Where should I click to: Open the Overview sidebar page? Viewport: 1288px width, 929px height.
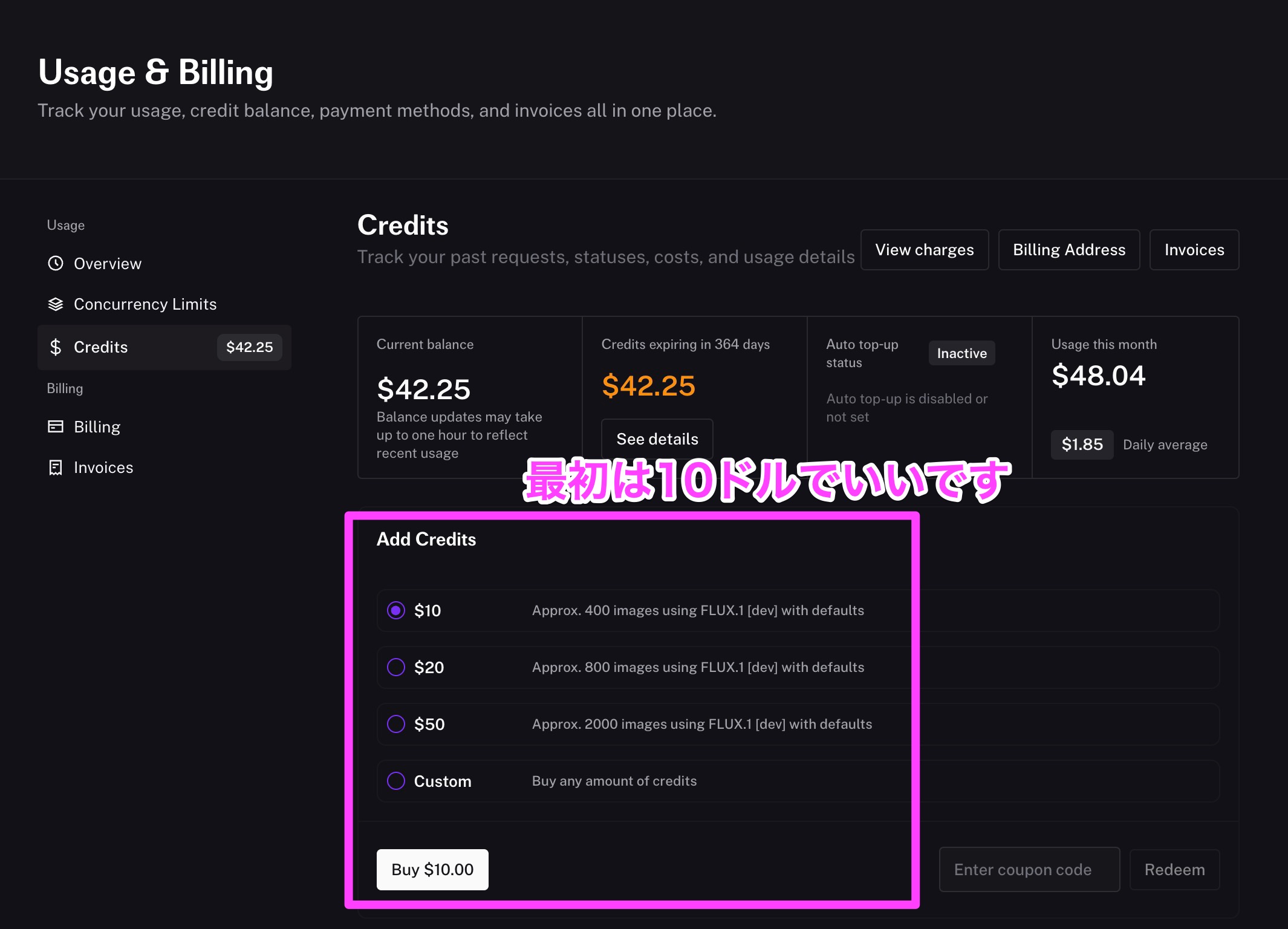108,264
